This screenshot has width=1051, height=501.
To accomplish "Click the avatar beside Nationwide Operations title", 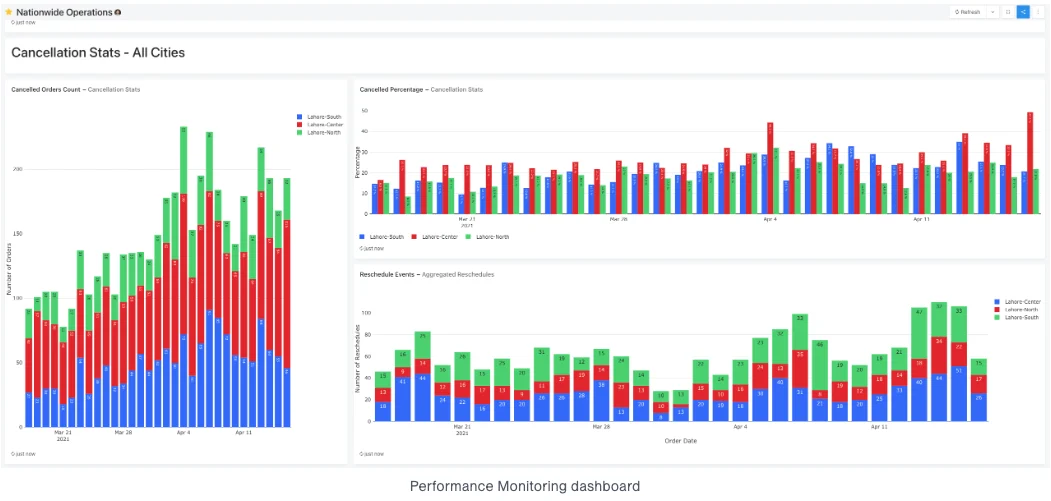I will 117,12.
